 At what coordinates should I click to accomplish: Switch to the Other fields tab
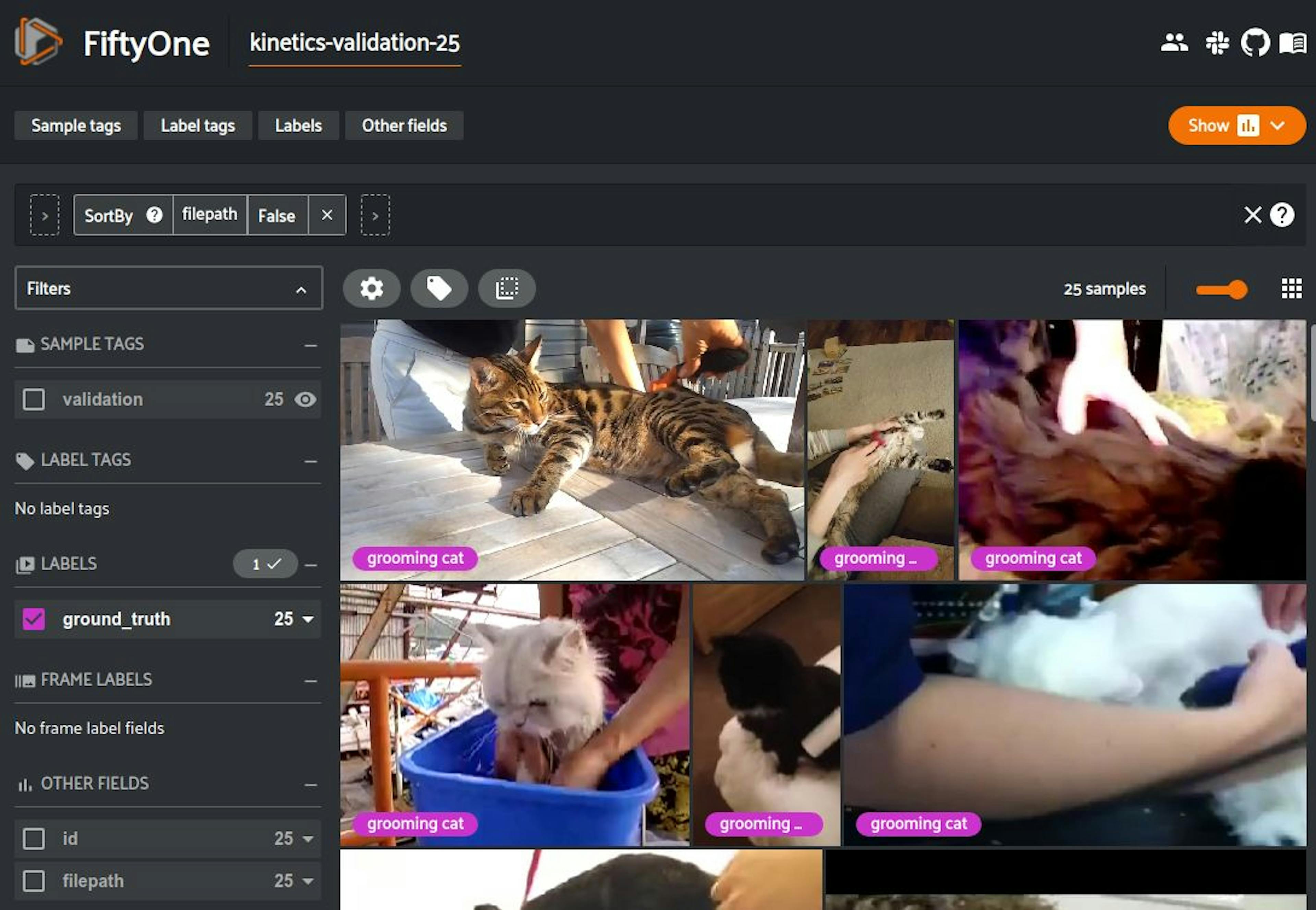coord(404,125)
